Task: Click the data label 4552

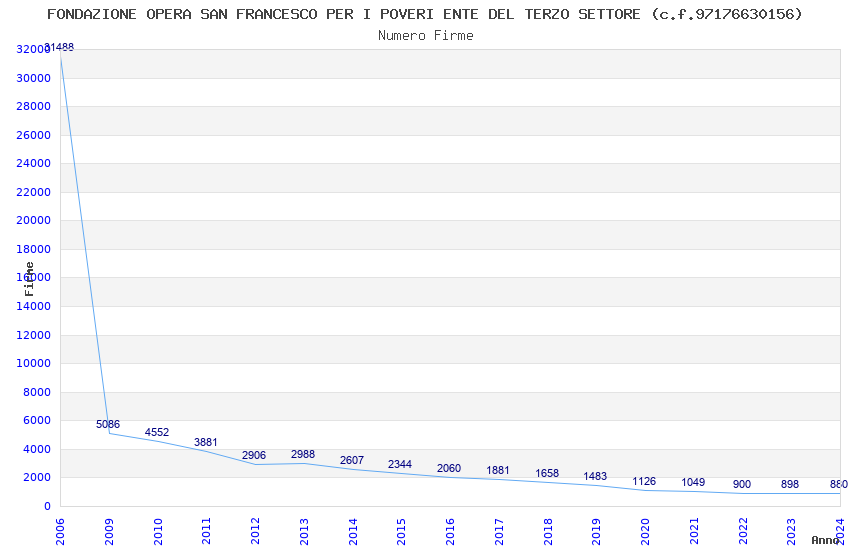Action: [x=157, y=432]
